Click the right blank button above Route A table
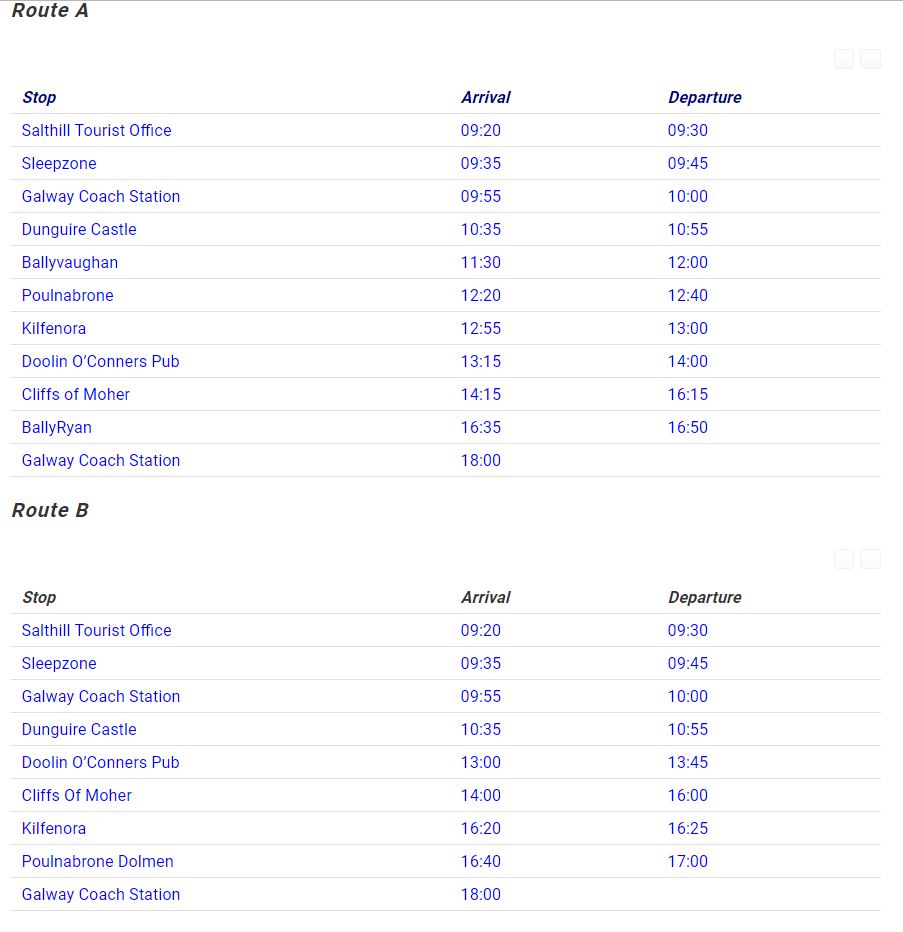Image resolution: width=903 pixels, height=932 pixels. pyautogui.click(x=870, y=59)
